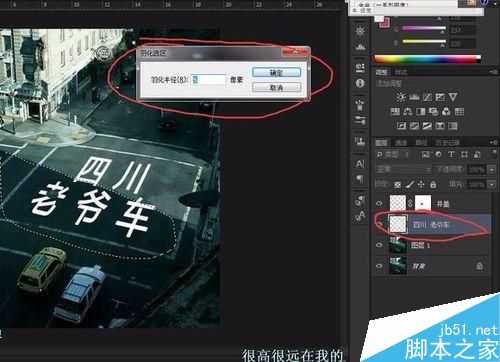Switch to the 样式 tab
This screenshot has width=500, height=362.
pos(401,72)
